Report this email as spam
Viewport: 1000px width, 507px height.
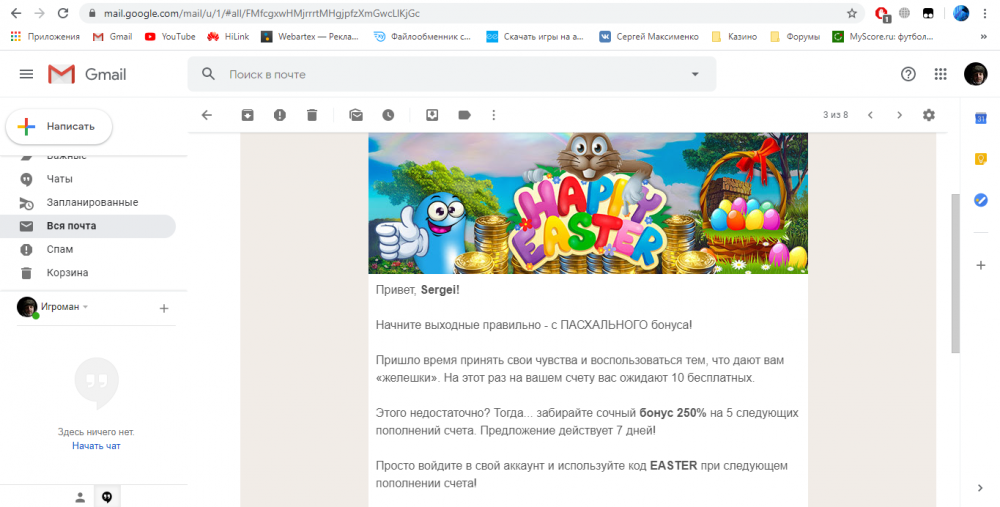pos(280,115)
